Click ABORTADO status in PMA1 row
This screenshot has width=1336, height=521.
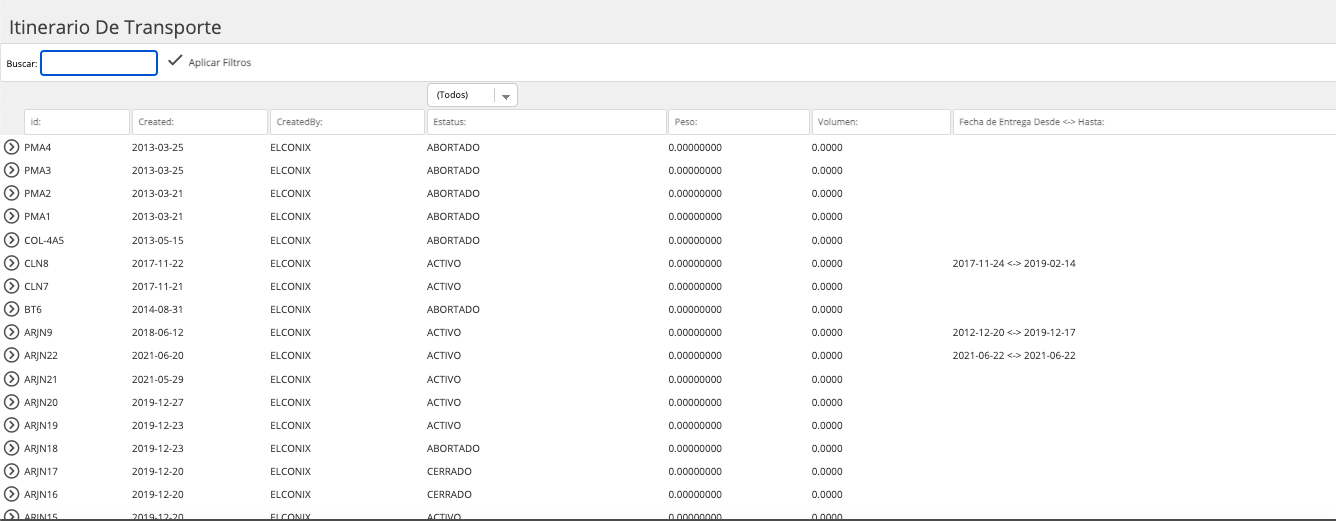453,216
